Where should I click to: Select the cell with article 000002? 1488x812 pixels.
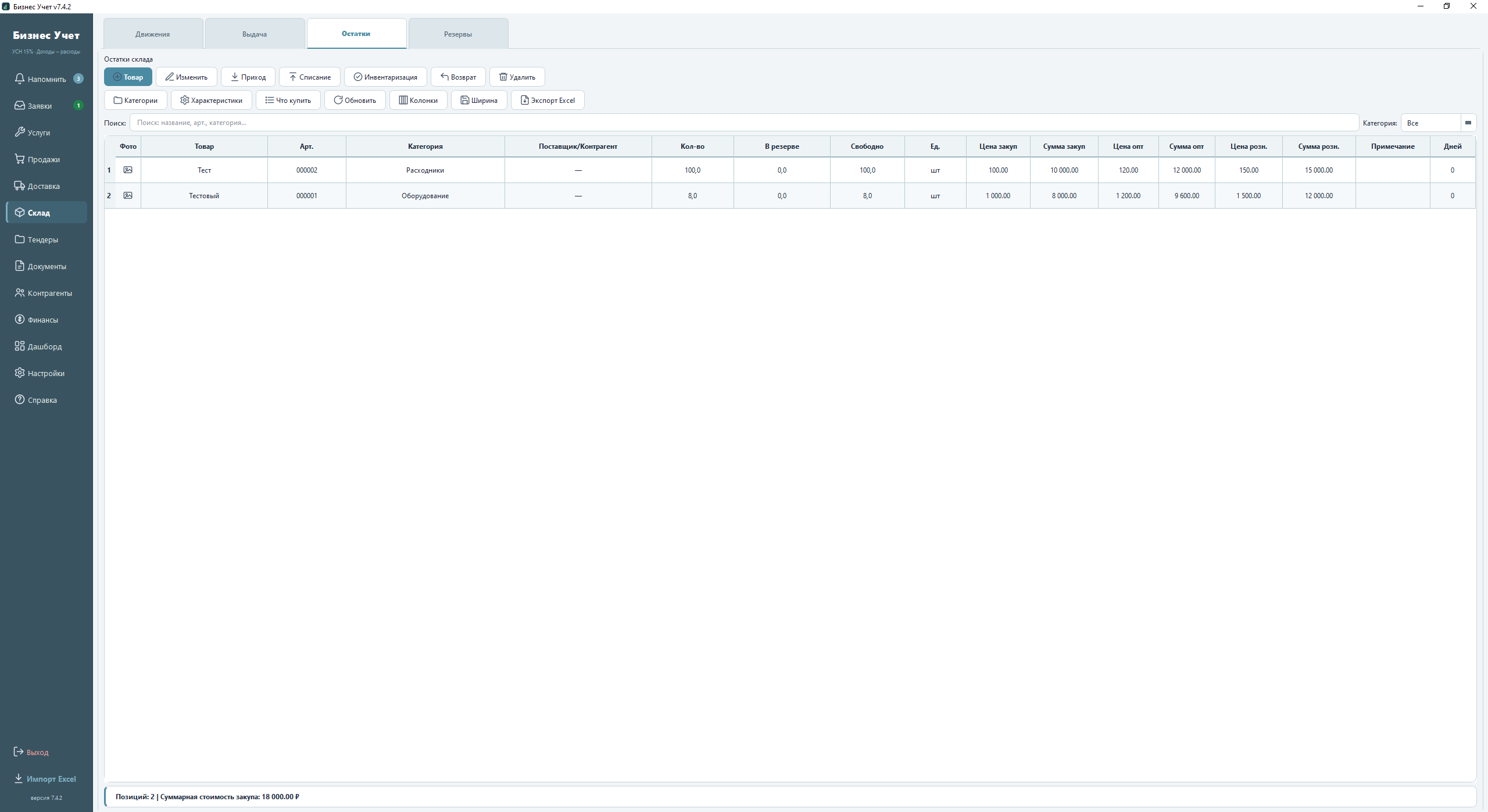(x=307, y=170)
